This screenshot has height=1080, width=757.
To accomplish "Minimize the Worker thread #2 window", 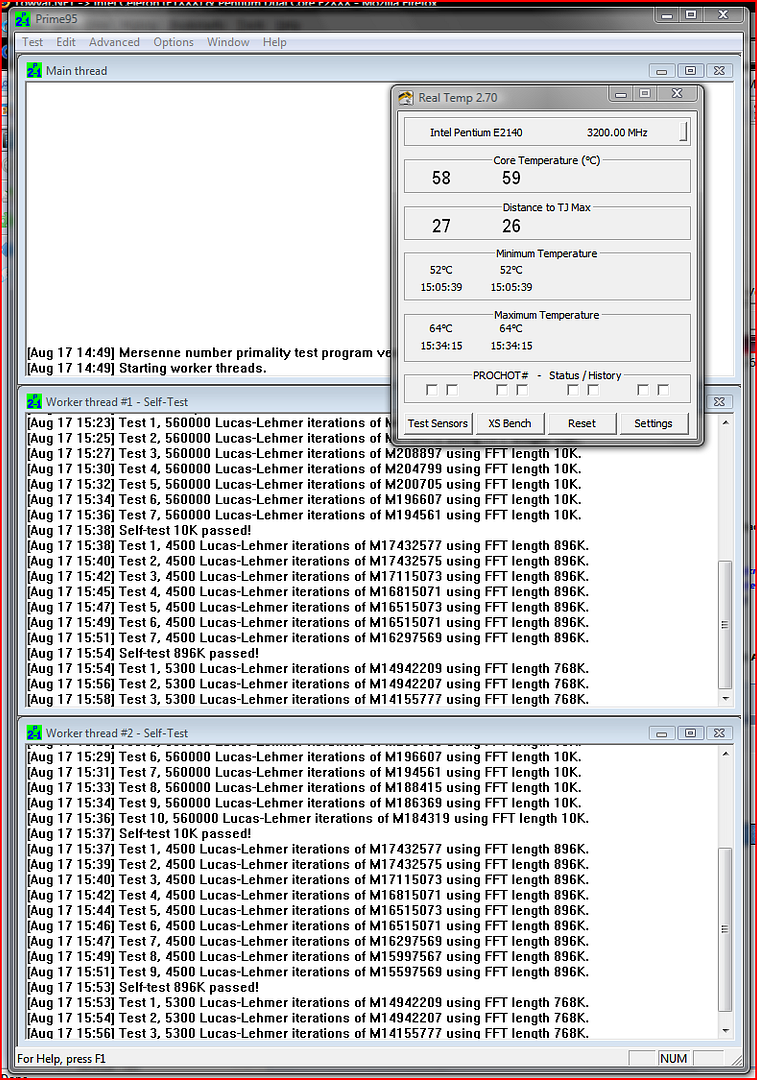I will (661, 733).
